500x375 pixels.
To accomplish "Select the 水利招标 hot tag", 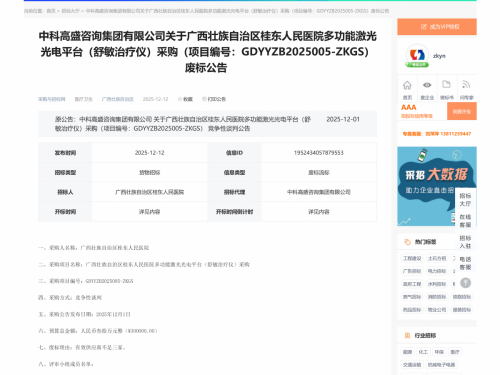I will click(x=437, y=284).
